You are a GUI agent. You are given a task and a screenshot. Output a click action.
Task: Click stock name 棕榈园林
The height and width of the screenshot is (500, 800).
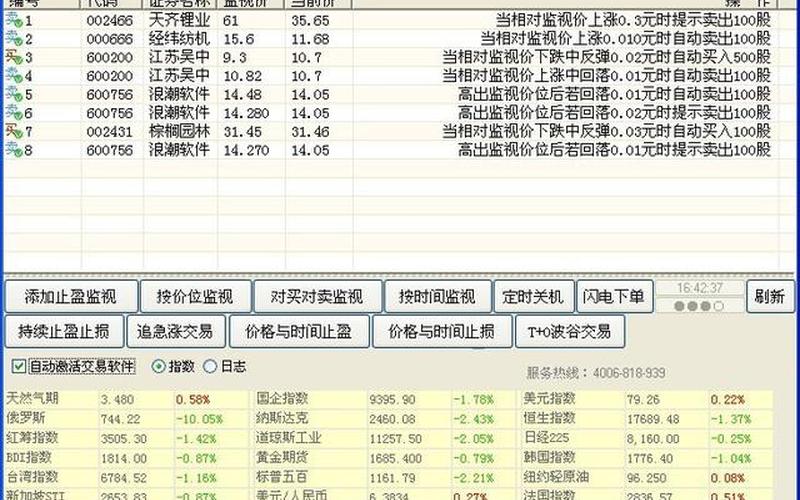pos(179,132)
